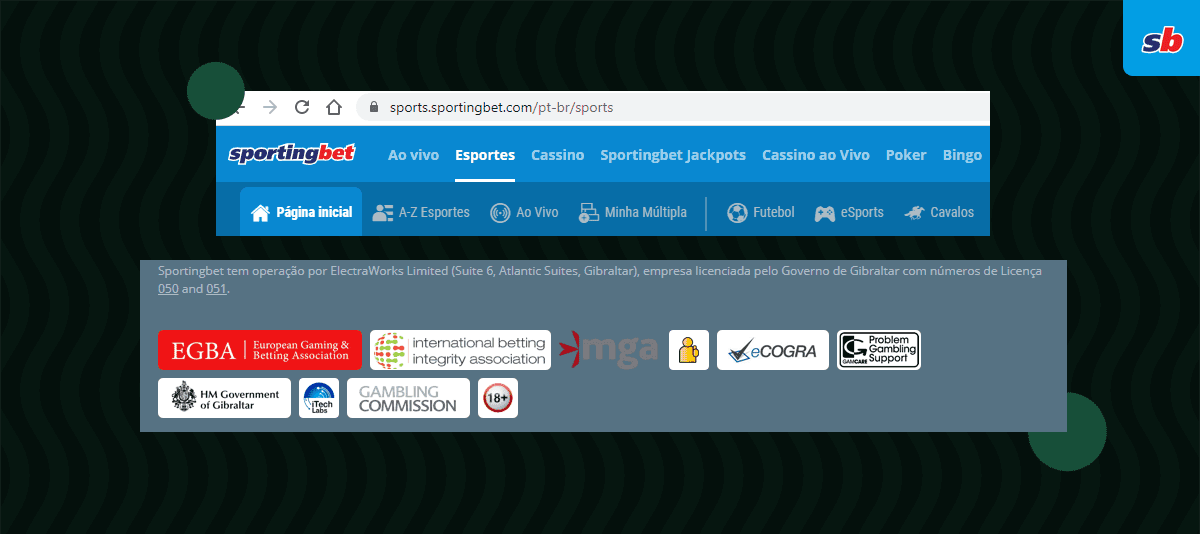This screenshot has height=534, width=1200.
Task: Open the Cassino menu item
Action: coord(557,155)
